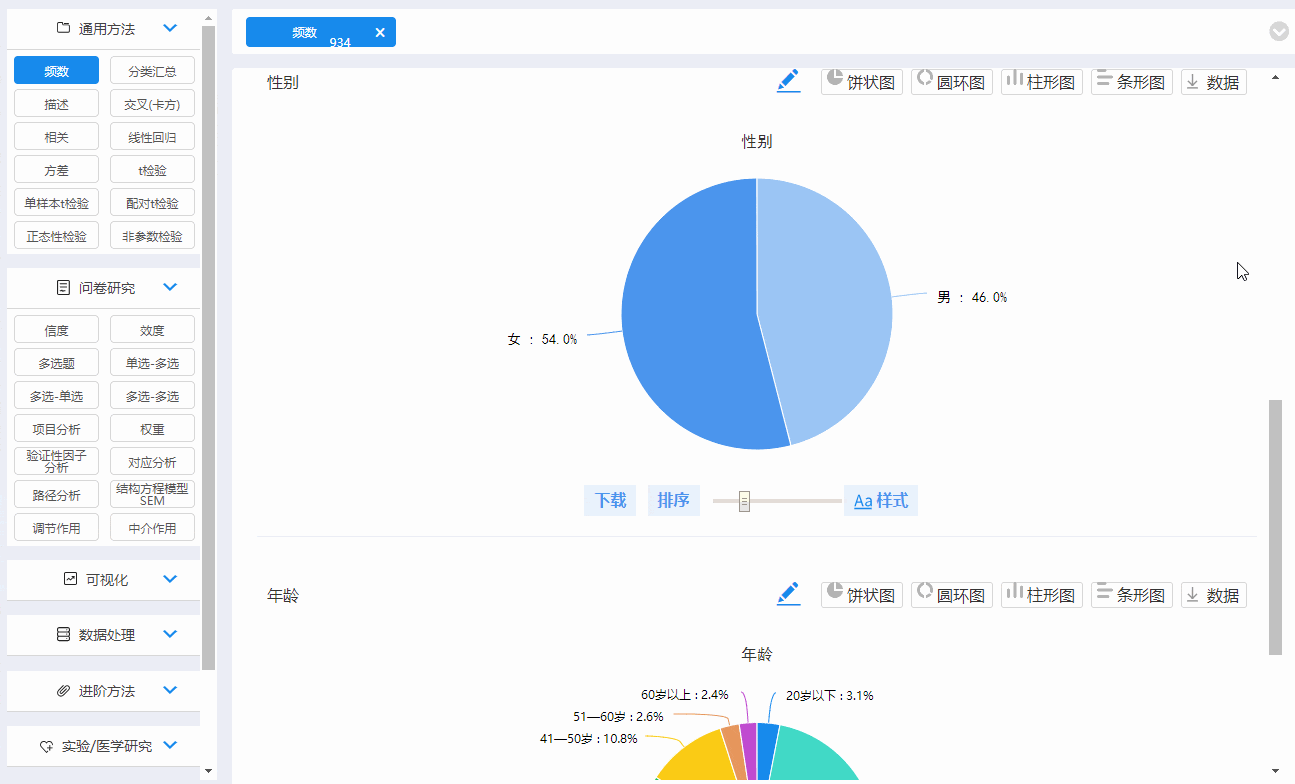Select the 分类汇总 method

152,71
